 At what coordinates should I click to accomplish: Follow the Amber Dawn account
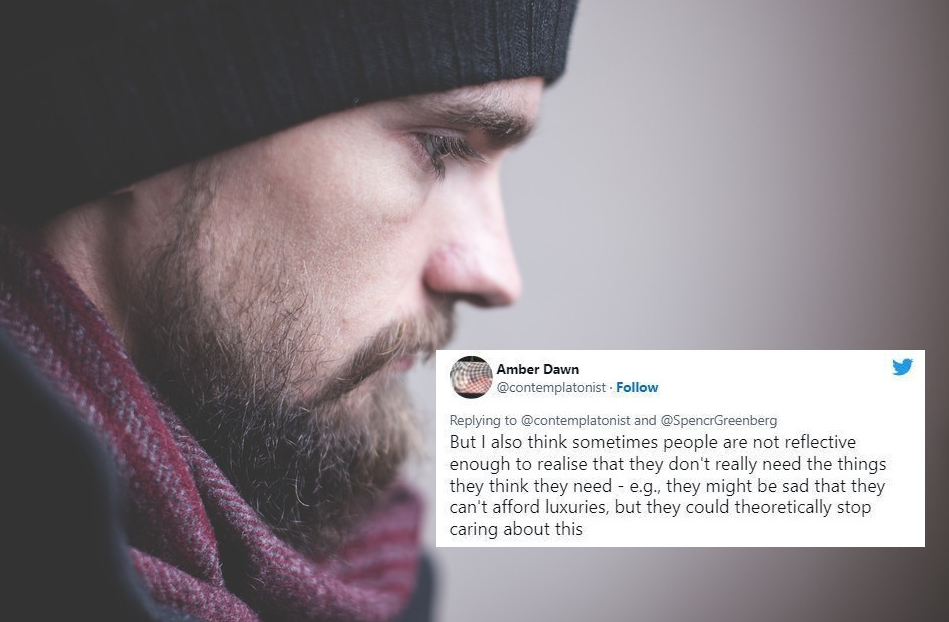[x=637, y=387]
